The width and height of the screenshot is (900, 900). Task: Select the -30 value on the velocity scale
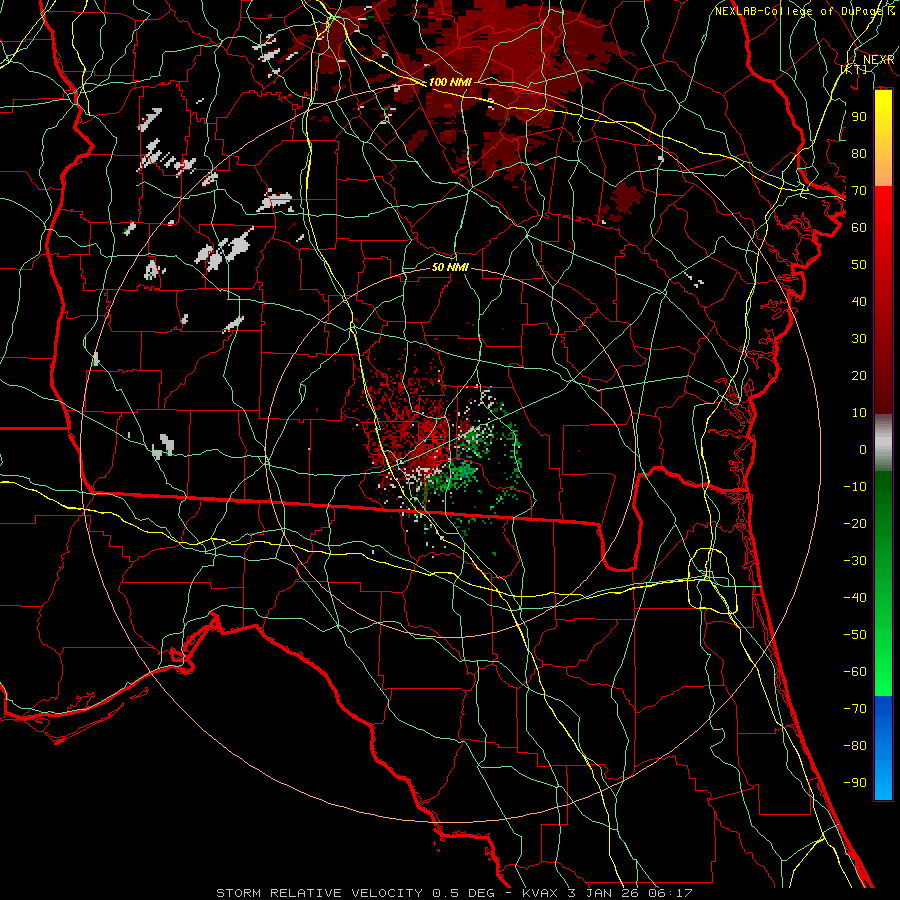click(855, 561)
